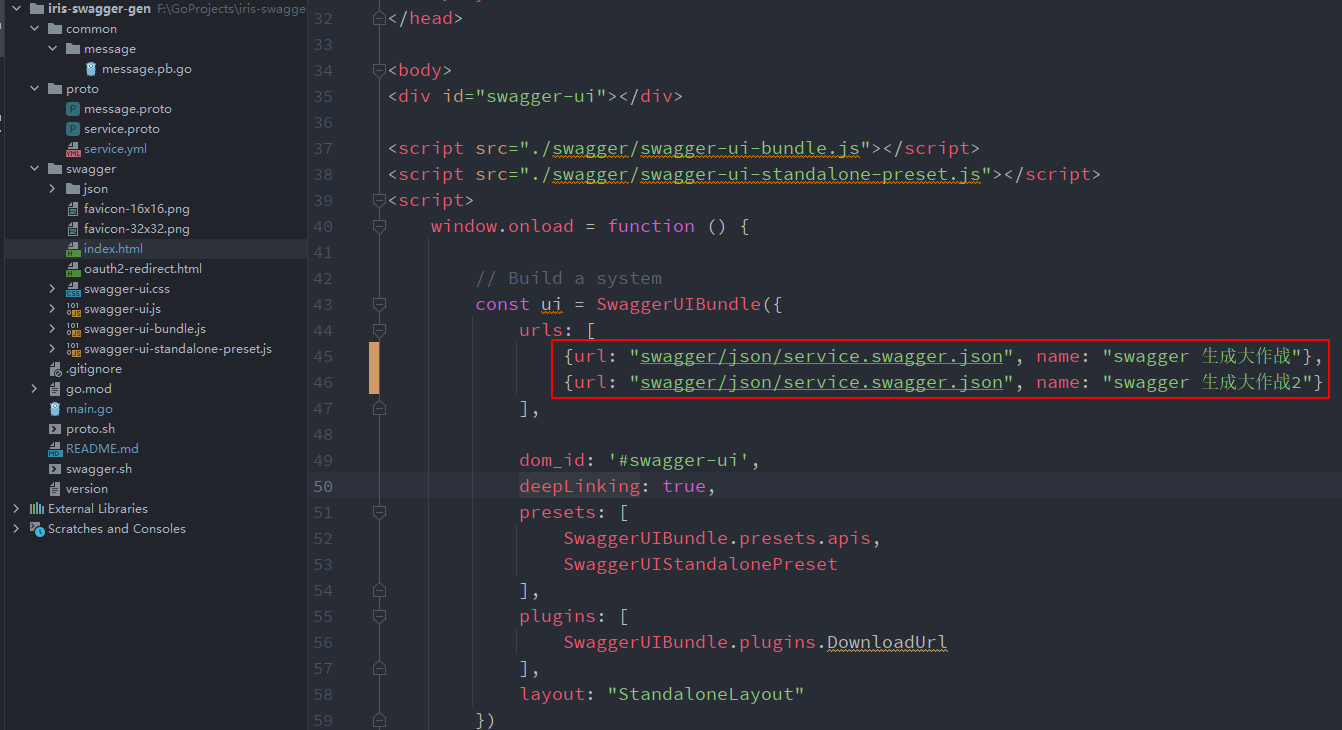Click the oauth2-redirect.html file icon
Image resolution: width=1342 pixels, height=730 pixels.
coord(73,269)
